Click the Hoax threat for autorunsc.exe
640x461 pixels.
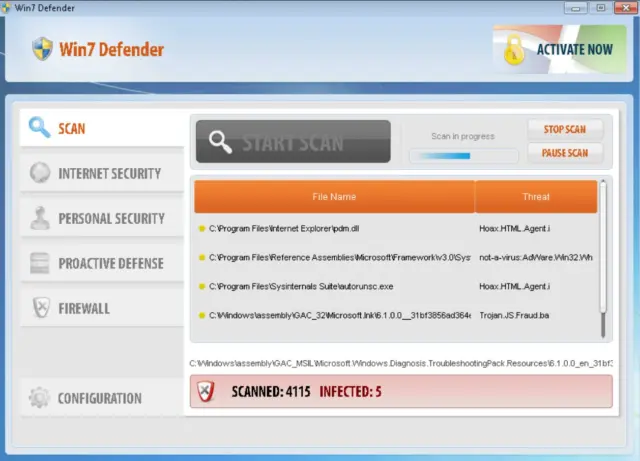tap(514, 287)
